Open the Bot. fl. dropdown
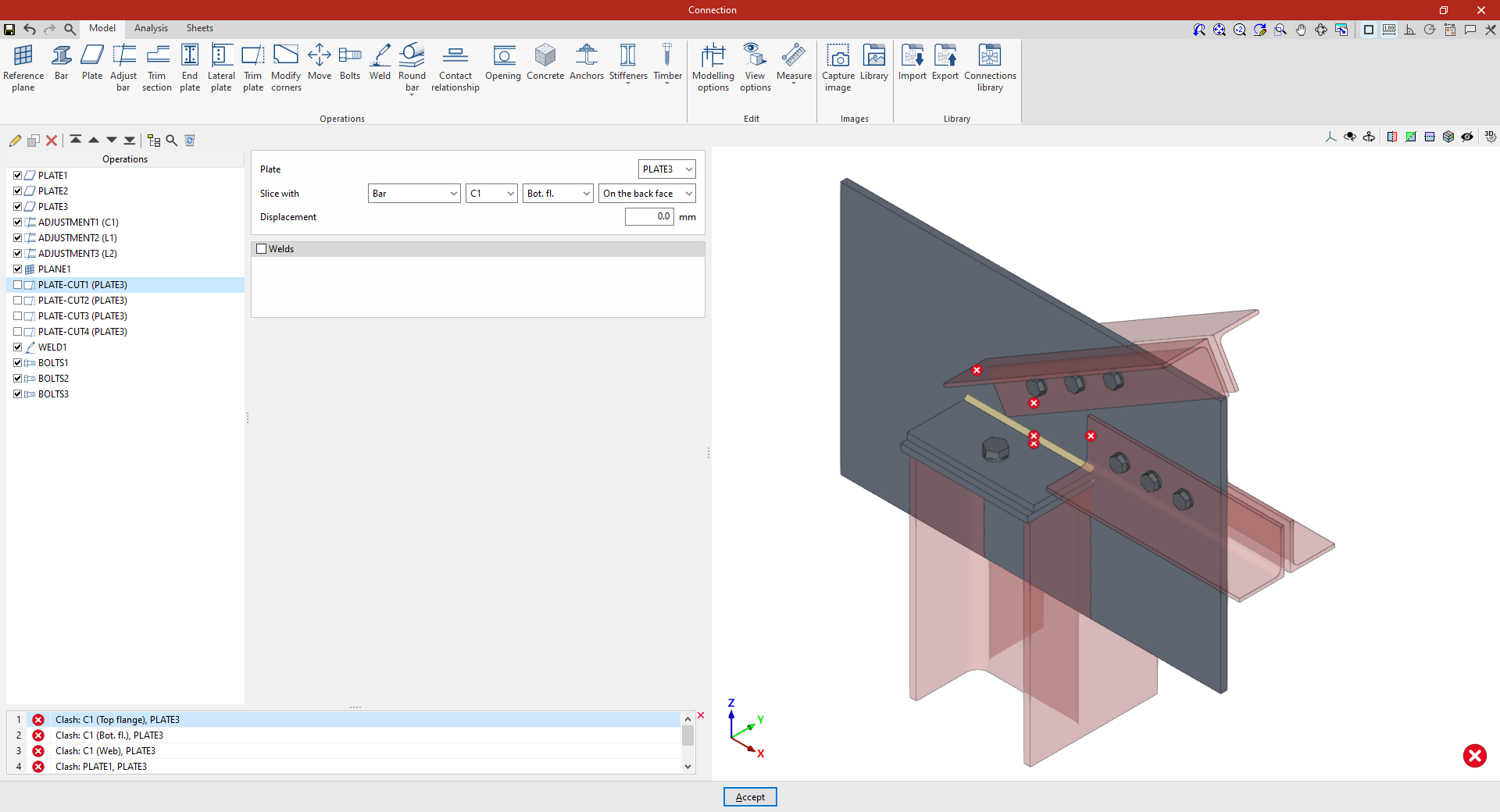 (x=558, y=194)
